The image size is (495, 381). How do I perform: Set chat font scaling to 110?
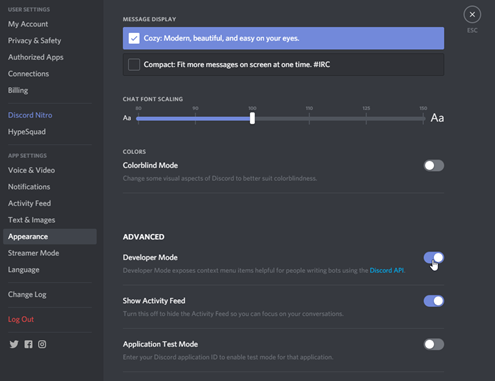309,118
